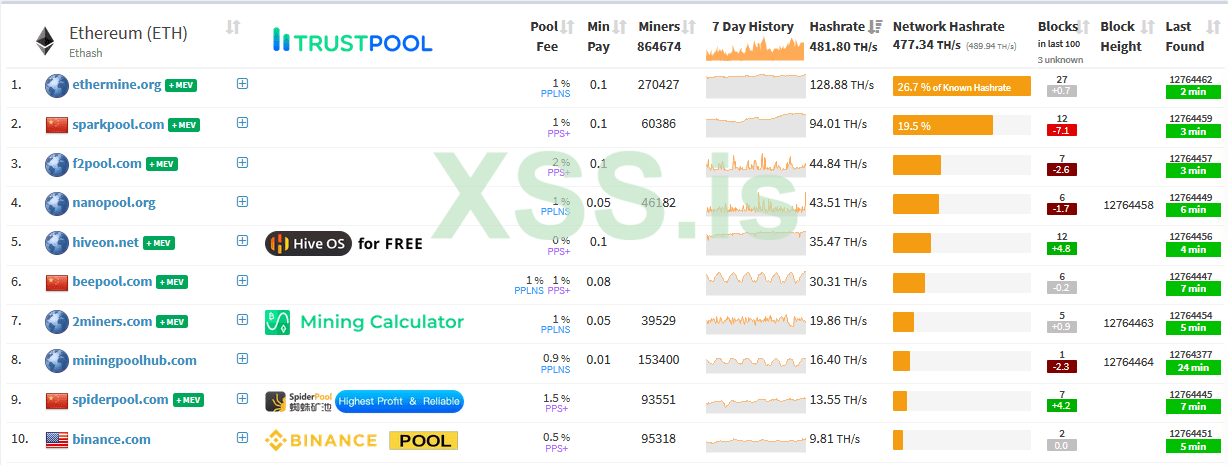Open the Hive OS for FREE banner
The image size is (1228, 465).
[x=345, y=243]
